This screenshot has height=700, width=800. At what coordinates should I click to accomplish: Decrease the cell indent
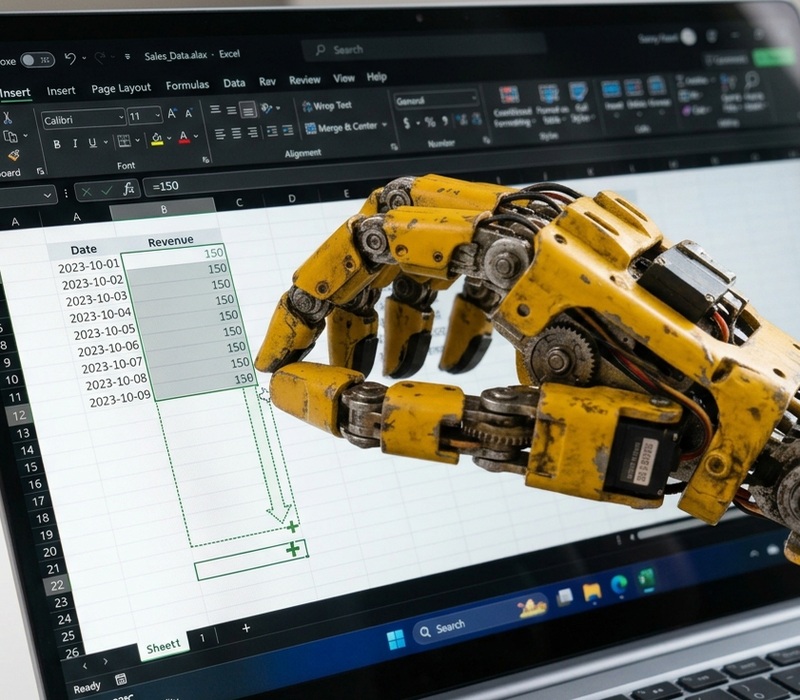coord(272,131)
